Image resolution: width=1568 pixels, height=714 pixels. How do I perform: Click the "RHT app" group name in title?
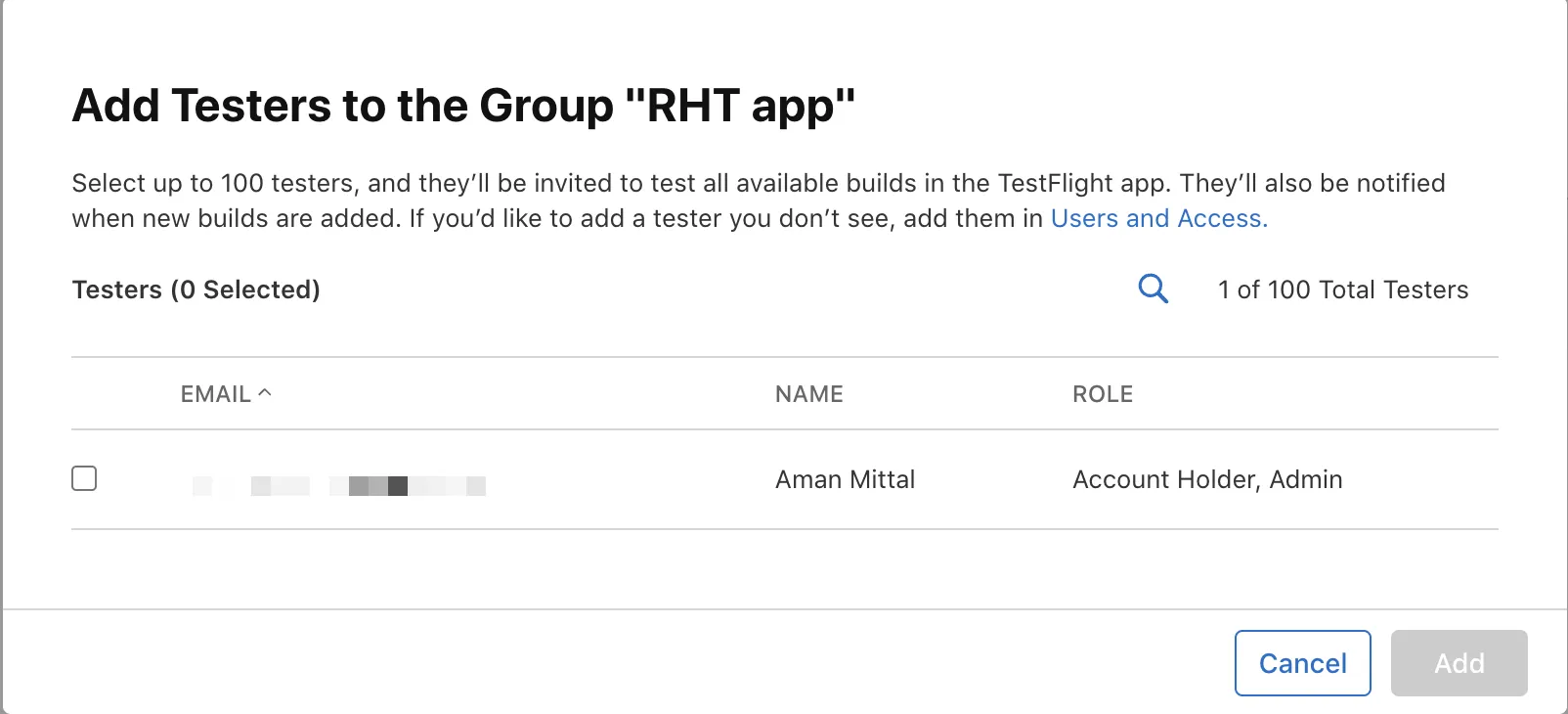pos(739,106)
